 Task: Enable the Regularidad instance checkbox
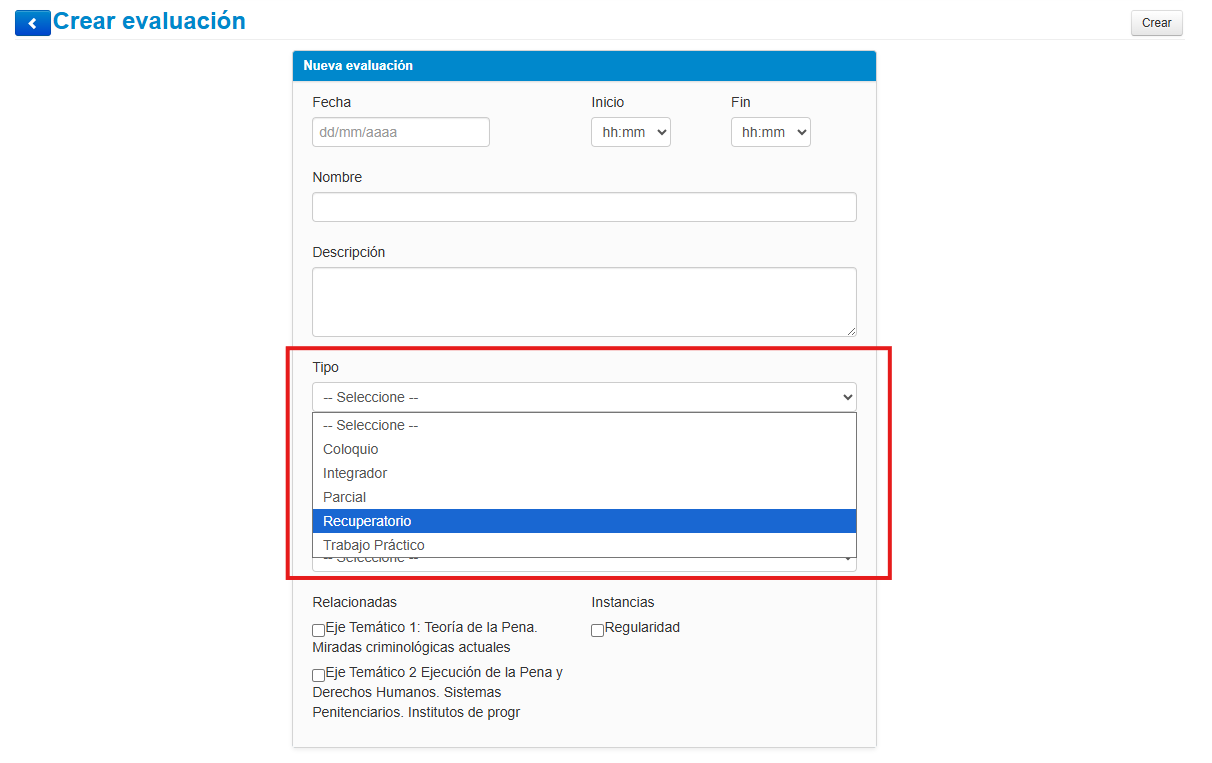click(597, 631)
